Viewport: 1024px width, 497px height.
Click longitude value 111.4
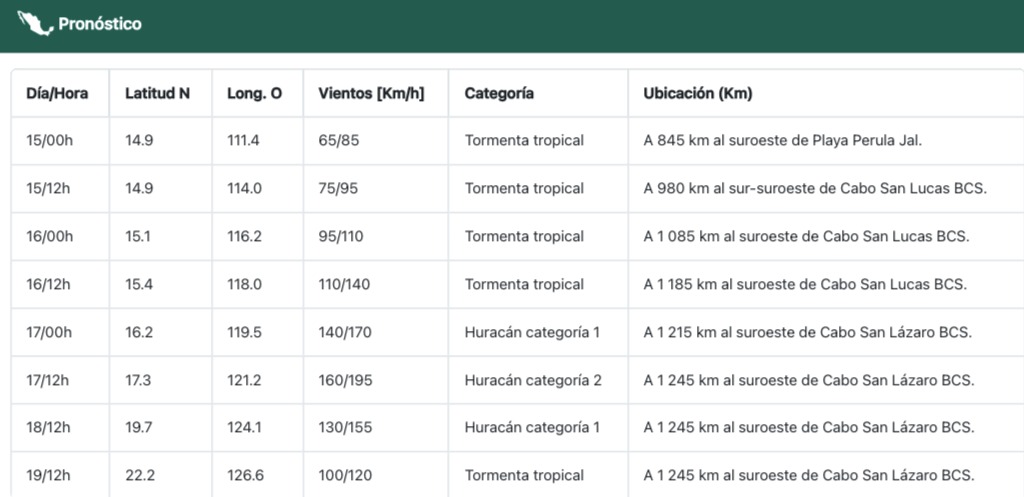pos(244,140)
